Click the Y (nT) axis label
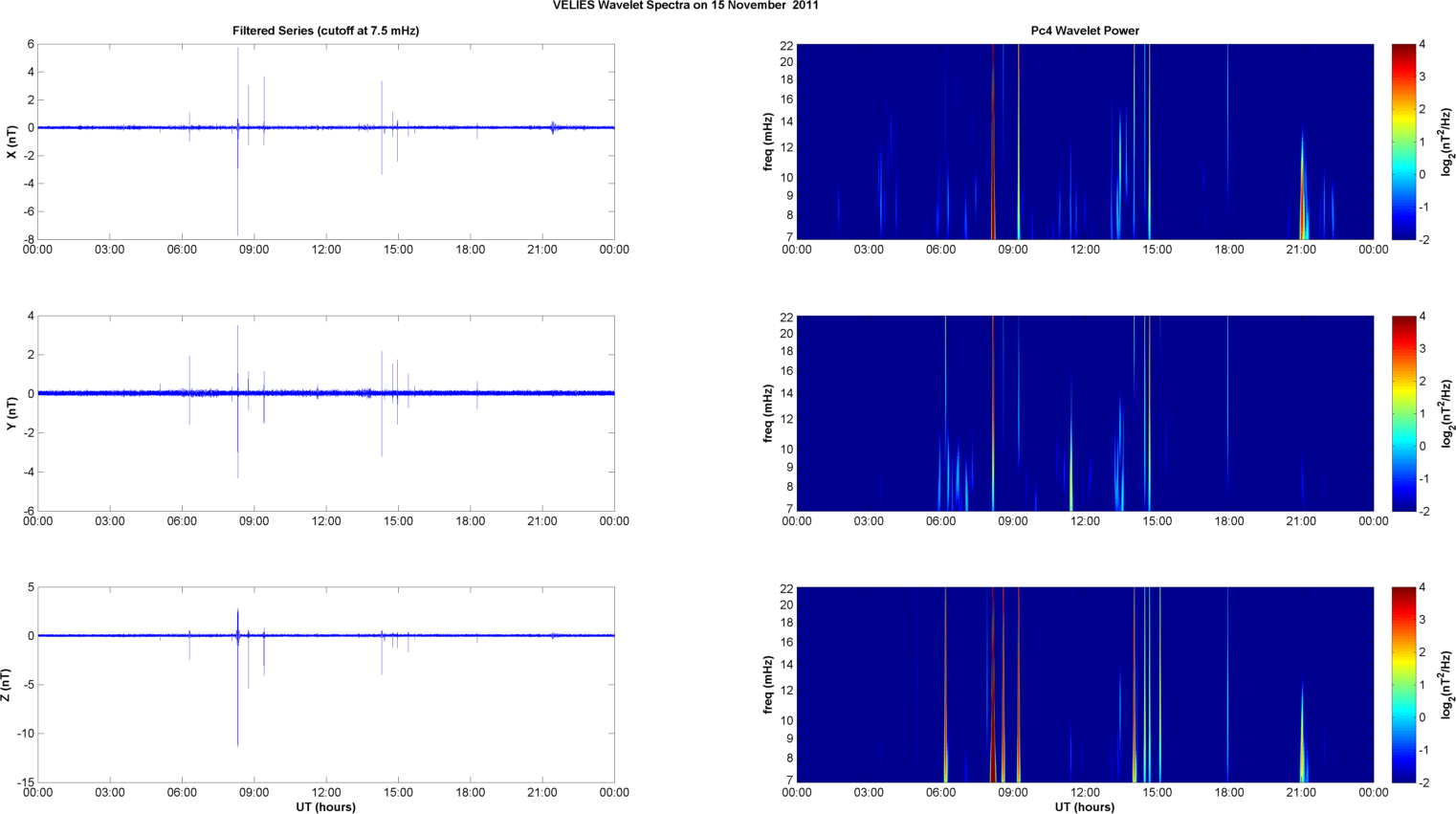This screenshot has width=1456, height=814. click(x=11, y=413)
